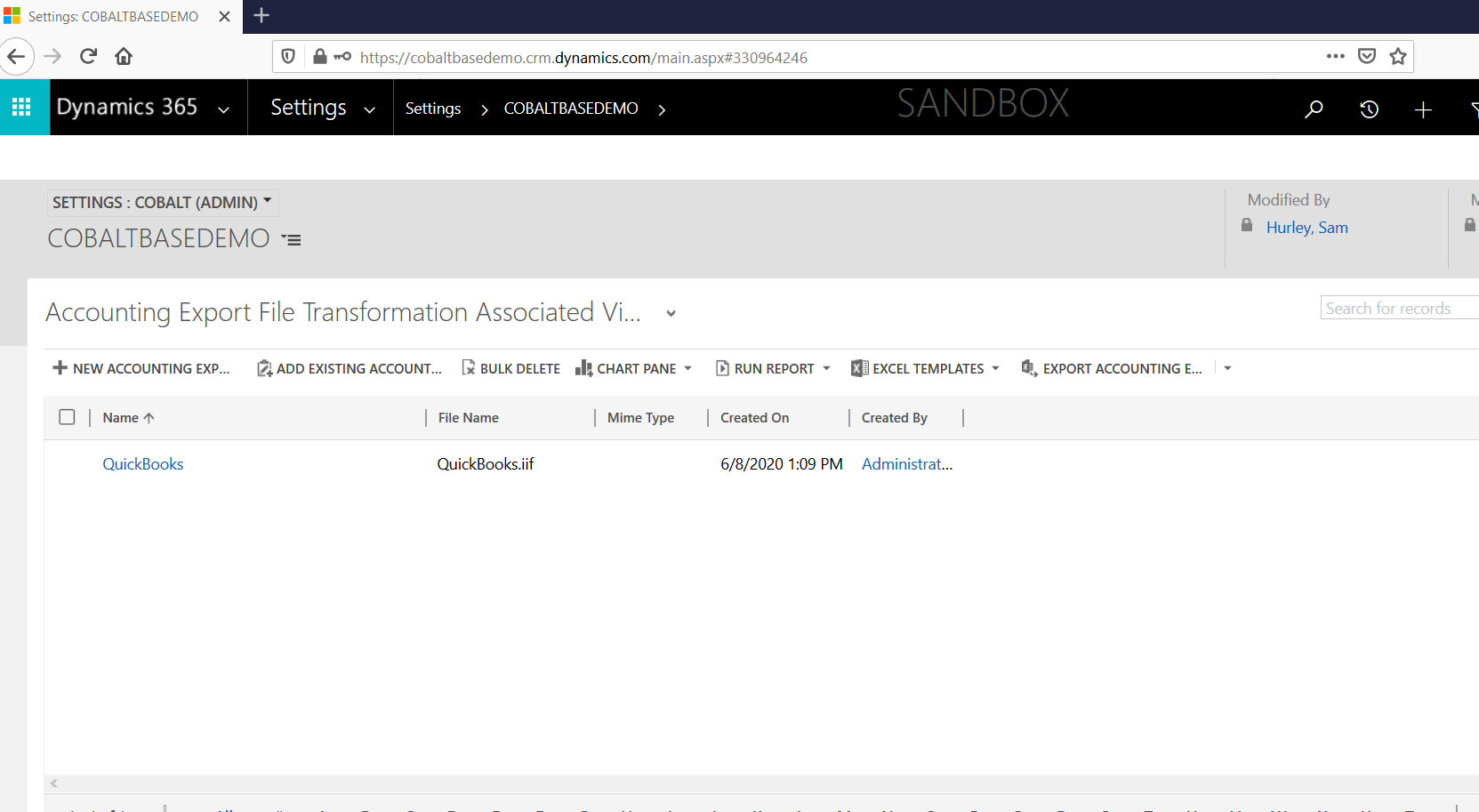Click New Accounting Export plus button
The width and height of the screenshot is (1479, 812).
[x=141, y=368]
